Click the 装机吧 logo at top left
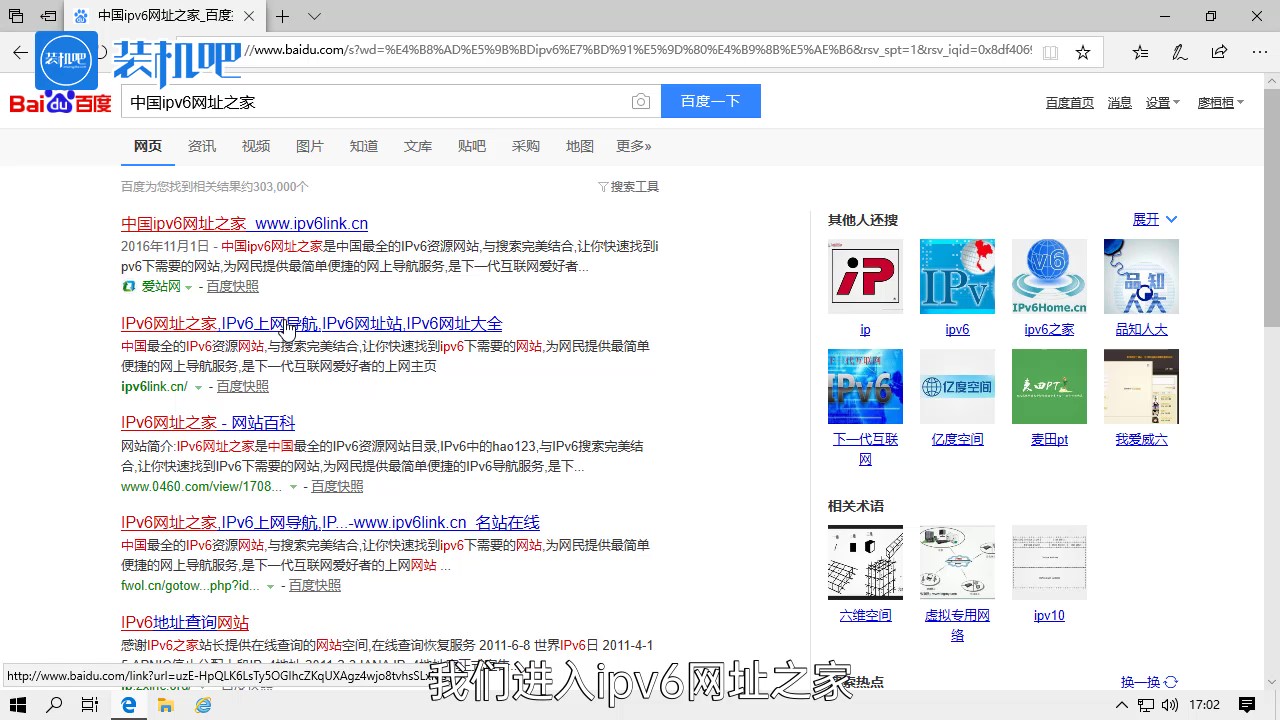Viewport: 1280px width, 720px height. tap(67, 59)
